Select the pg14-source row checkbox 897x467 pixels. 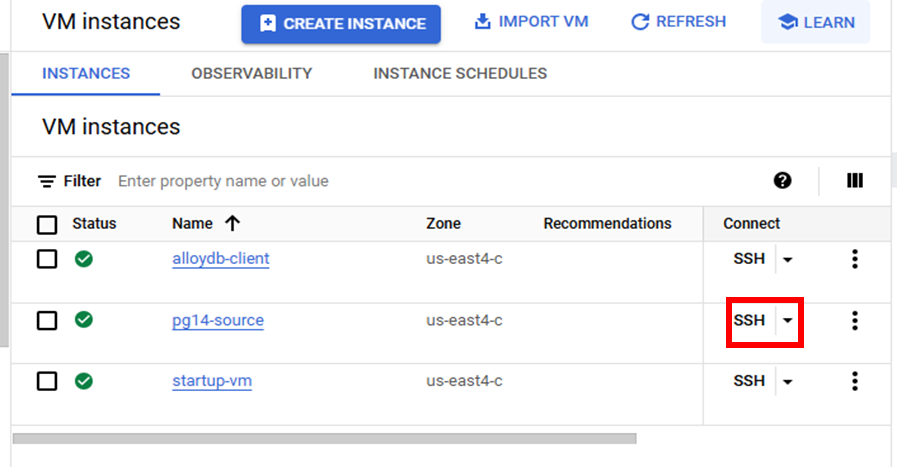(47, 321)
